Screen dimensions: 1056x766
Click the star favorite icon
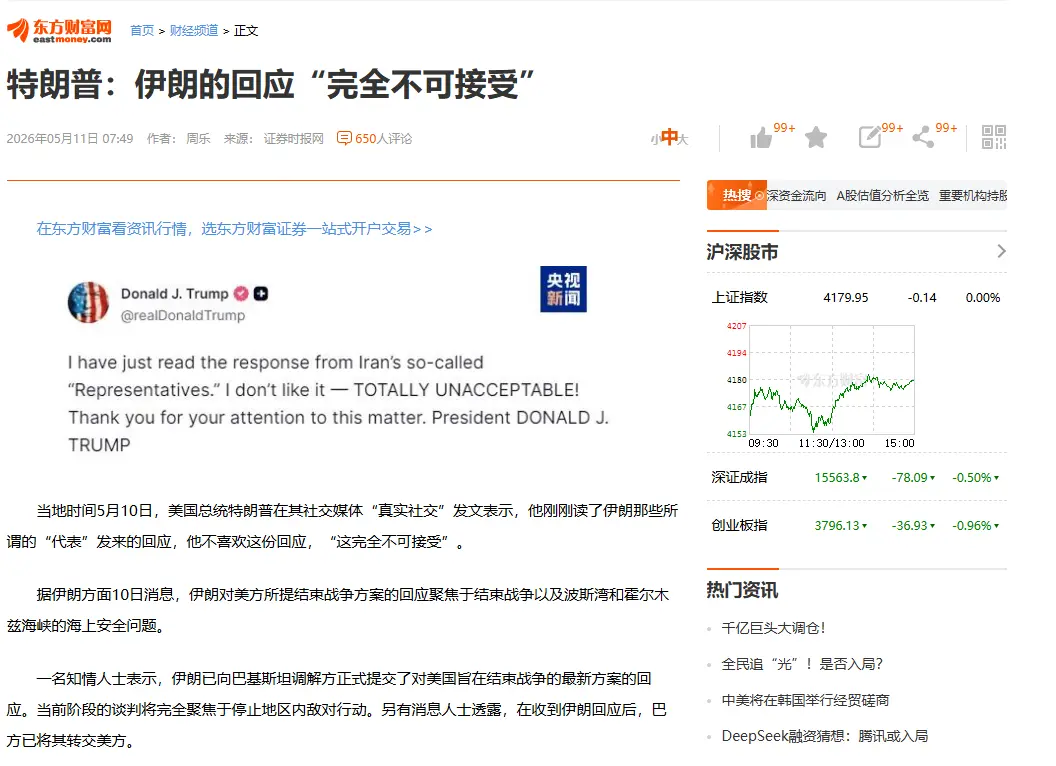click(816, 137)
